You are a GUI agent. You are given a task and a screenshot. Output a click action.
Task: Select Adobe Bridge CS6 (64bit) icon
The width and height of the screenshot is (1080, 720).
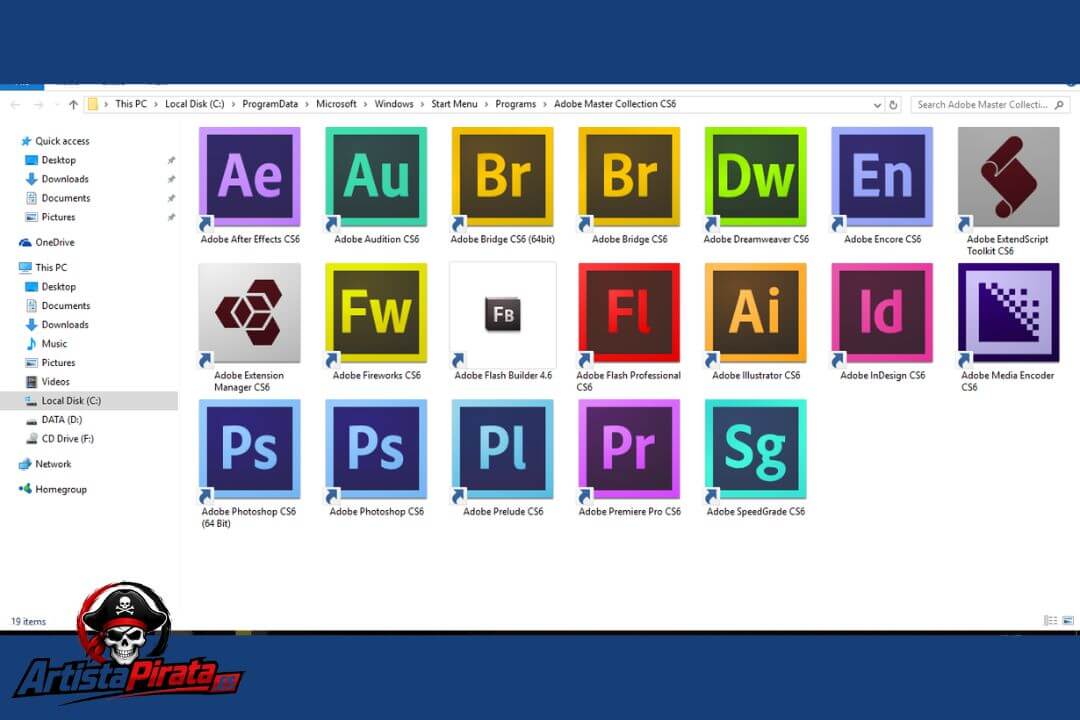tap(503, 177)
